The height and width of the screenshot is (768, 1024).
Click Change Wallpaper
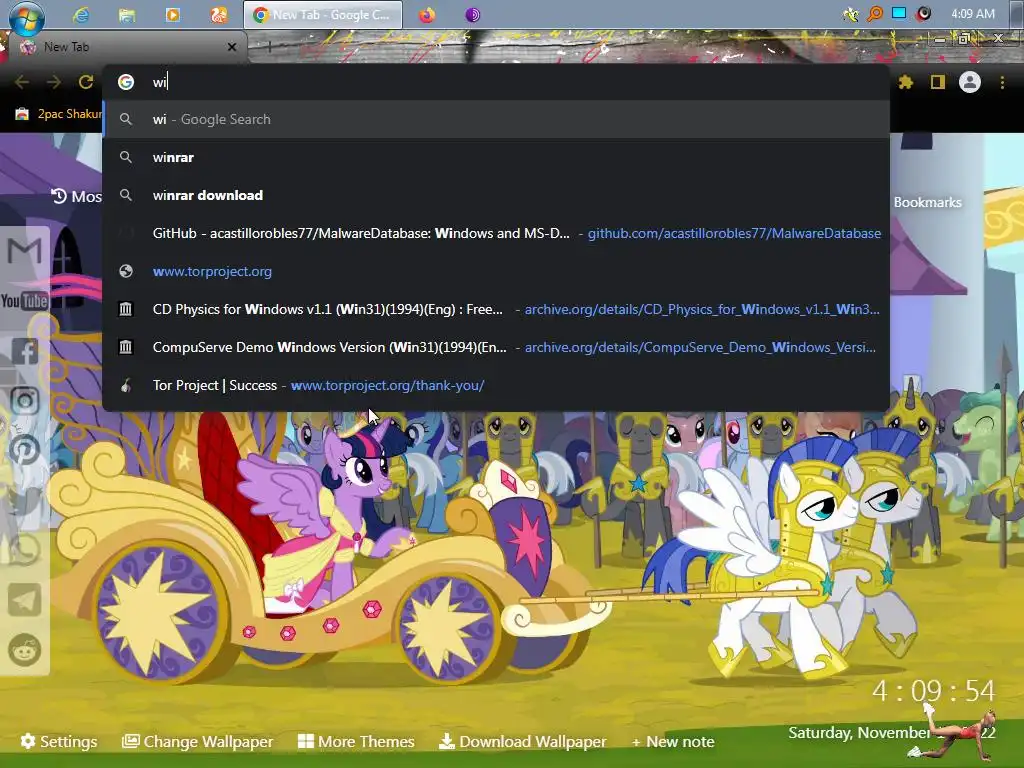click(198, 741)
